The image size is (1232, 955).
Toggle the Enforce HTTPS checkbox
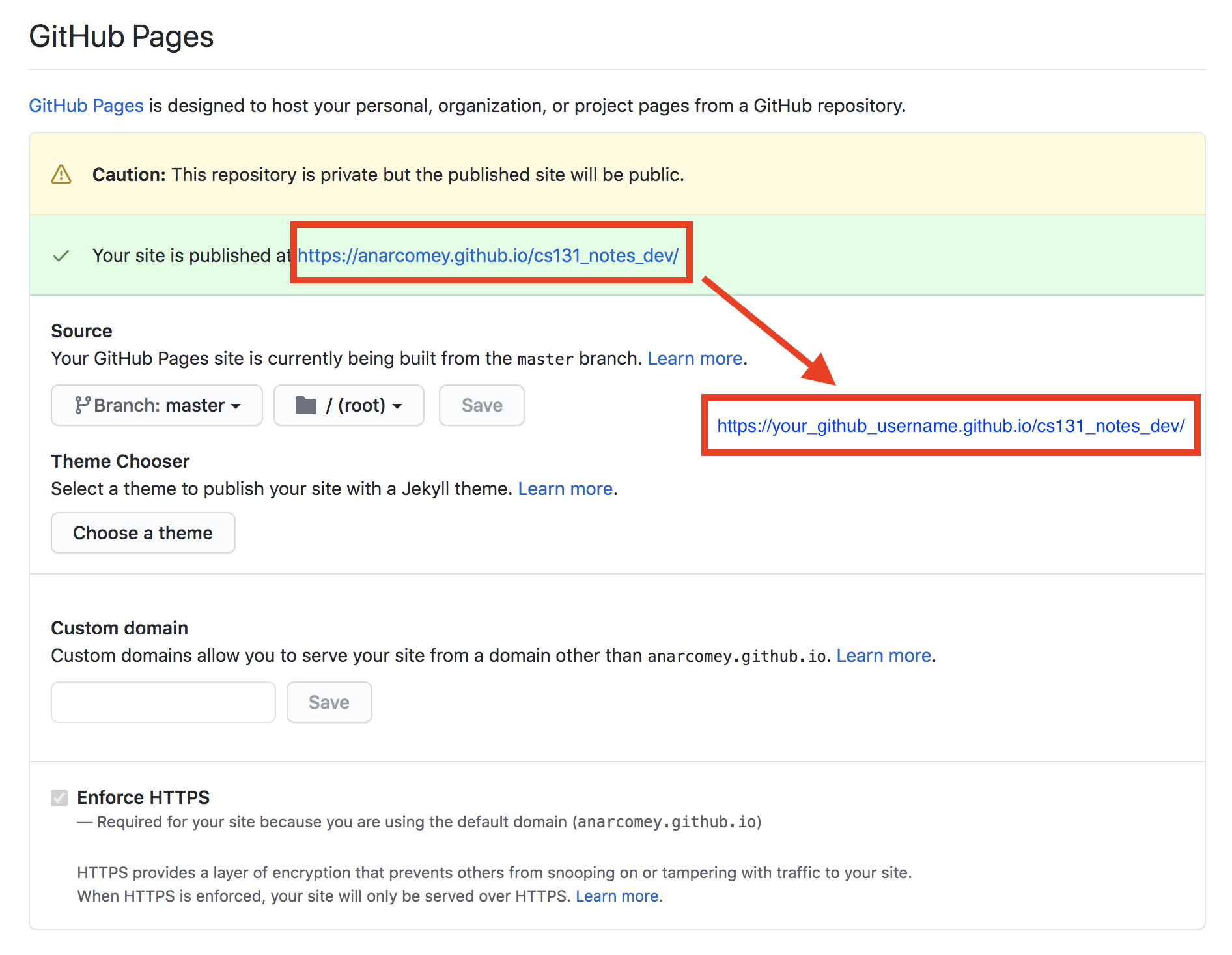(x=59, y=797)
